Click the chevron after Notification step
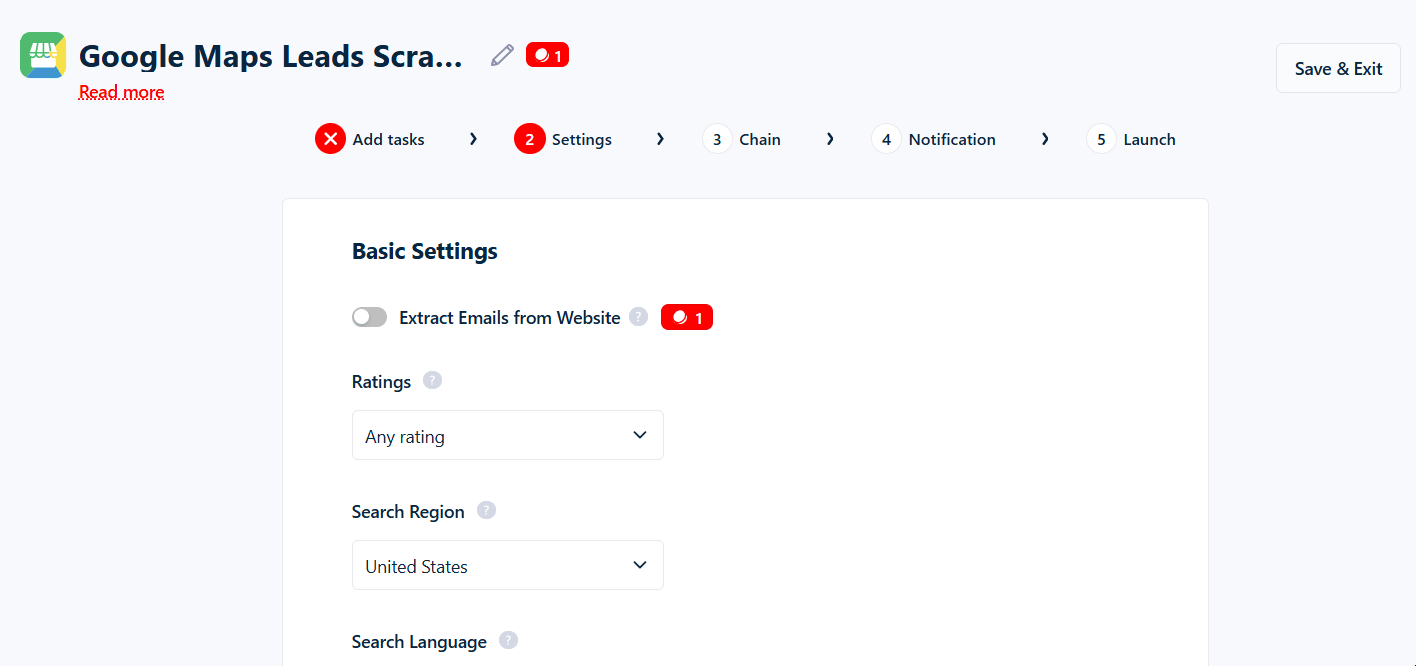This screenshot has width=1416, height=666. [x=1045, y=139]
